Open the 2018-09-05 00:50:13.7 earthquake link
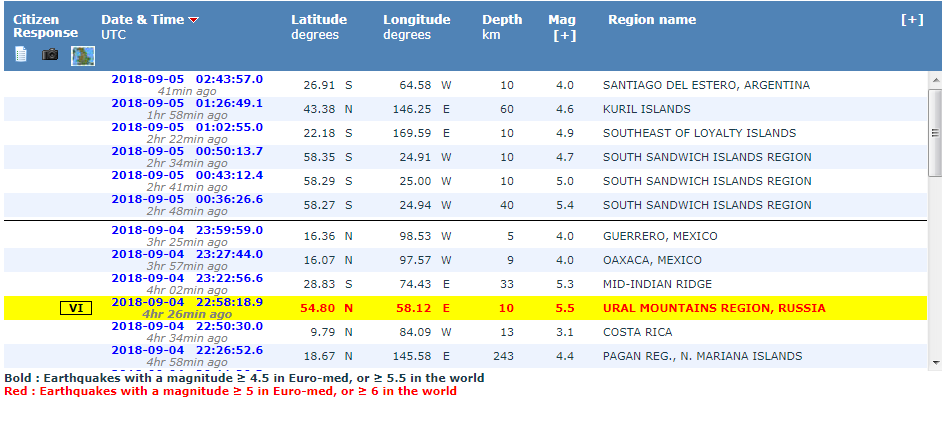 click(x=187, y=151)
